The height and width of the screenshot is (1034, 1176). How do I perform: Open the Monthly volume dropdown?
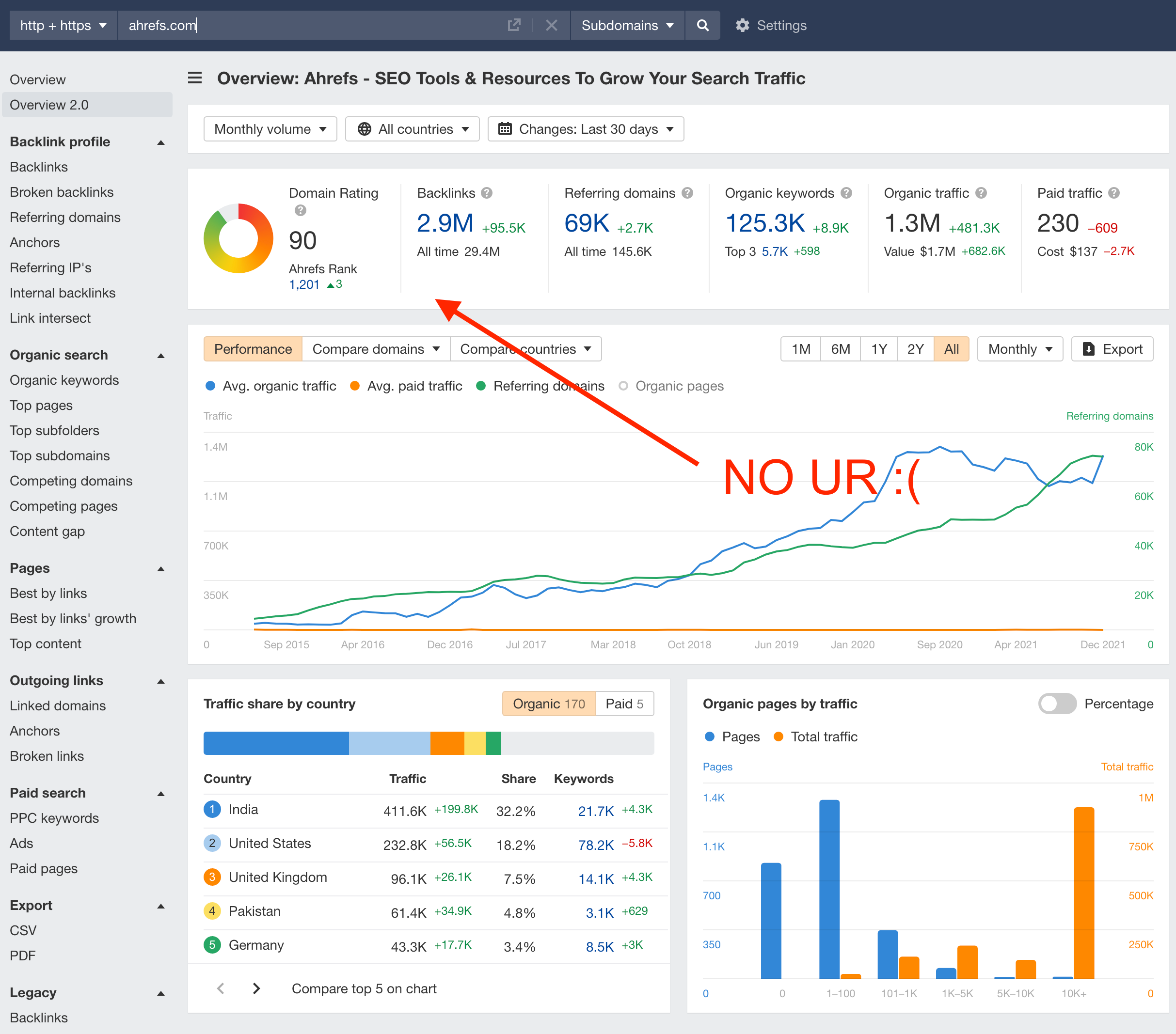(270, 129)
